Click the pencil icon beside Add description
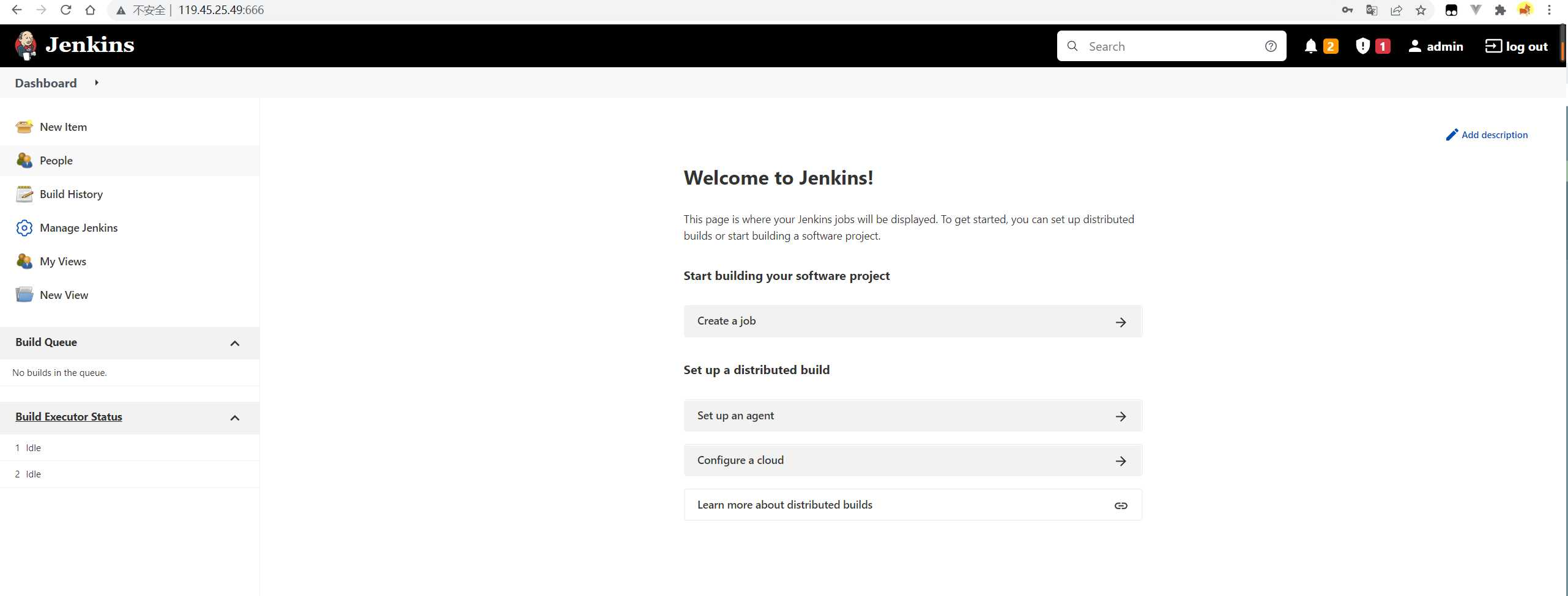Viewport: 1568px width, 596px height. pos(1452,135)
